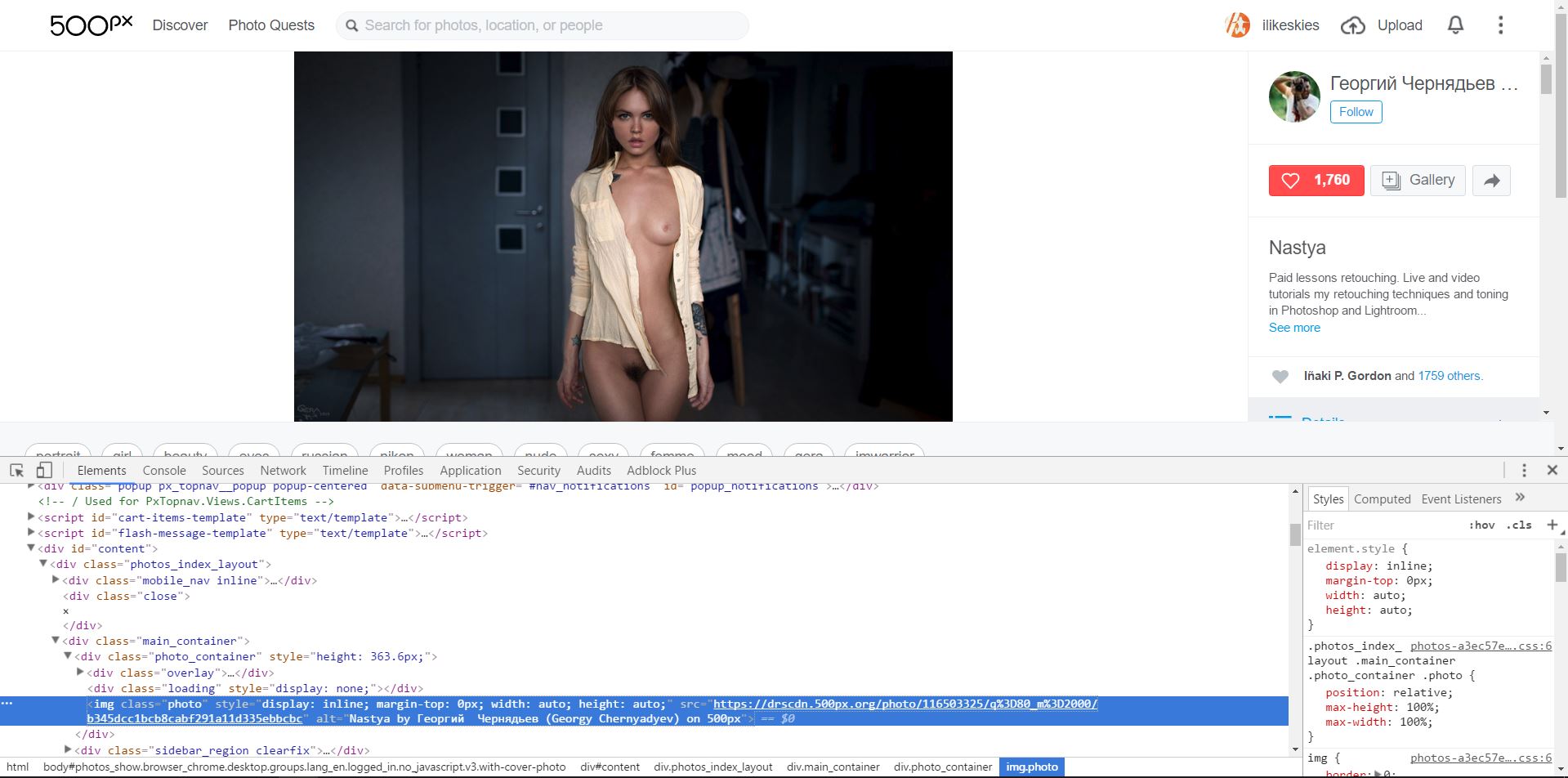
Task: Click the plus icon for new style rule
Action: pyautogui.click(x=1552, y=525)
